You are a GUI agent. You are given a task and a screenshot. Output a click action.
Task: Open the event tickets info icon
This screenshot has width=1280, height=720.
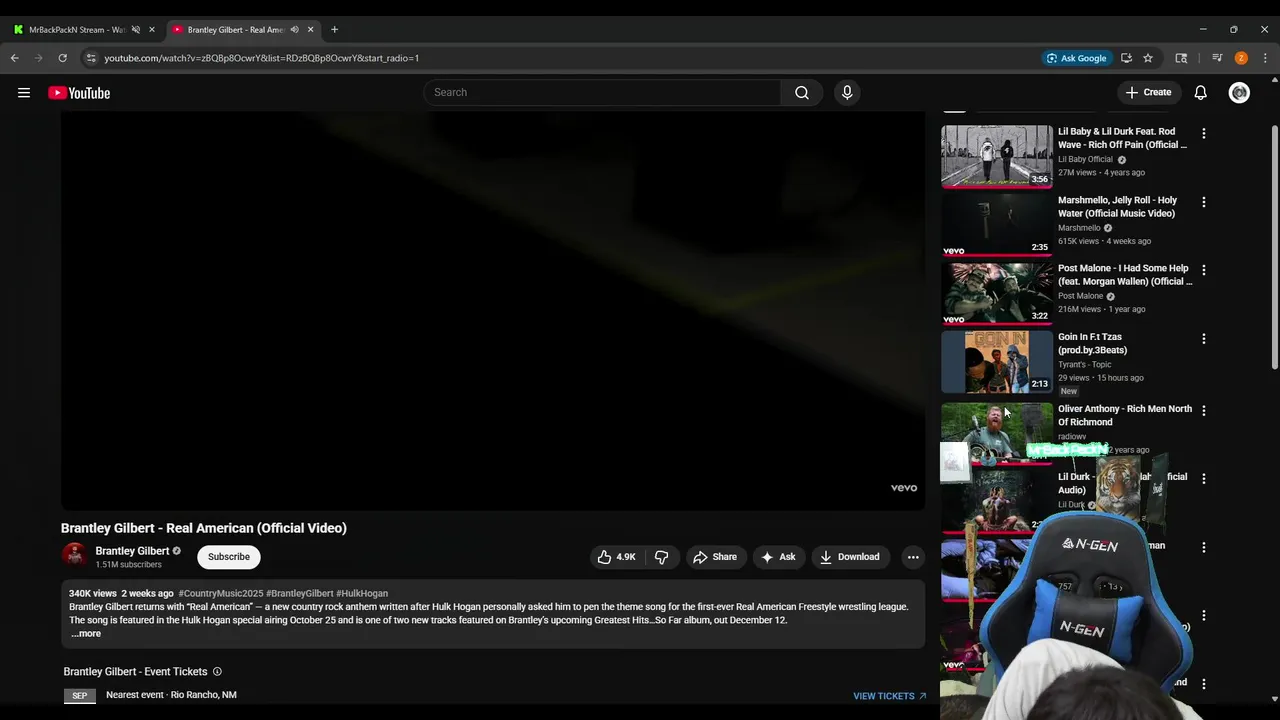(x=217, y=672)
